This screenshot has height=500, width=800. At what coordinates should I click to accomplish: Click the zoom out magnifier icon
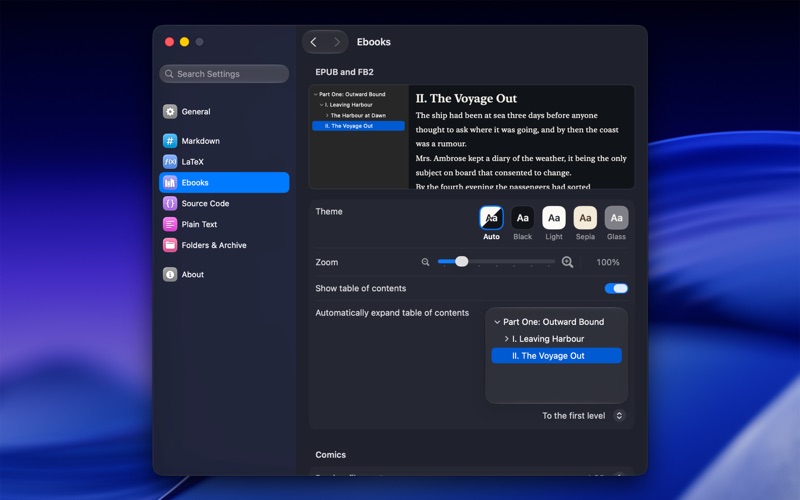coord(425,262)
